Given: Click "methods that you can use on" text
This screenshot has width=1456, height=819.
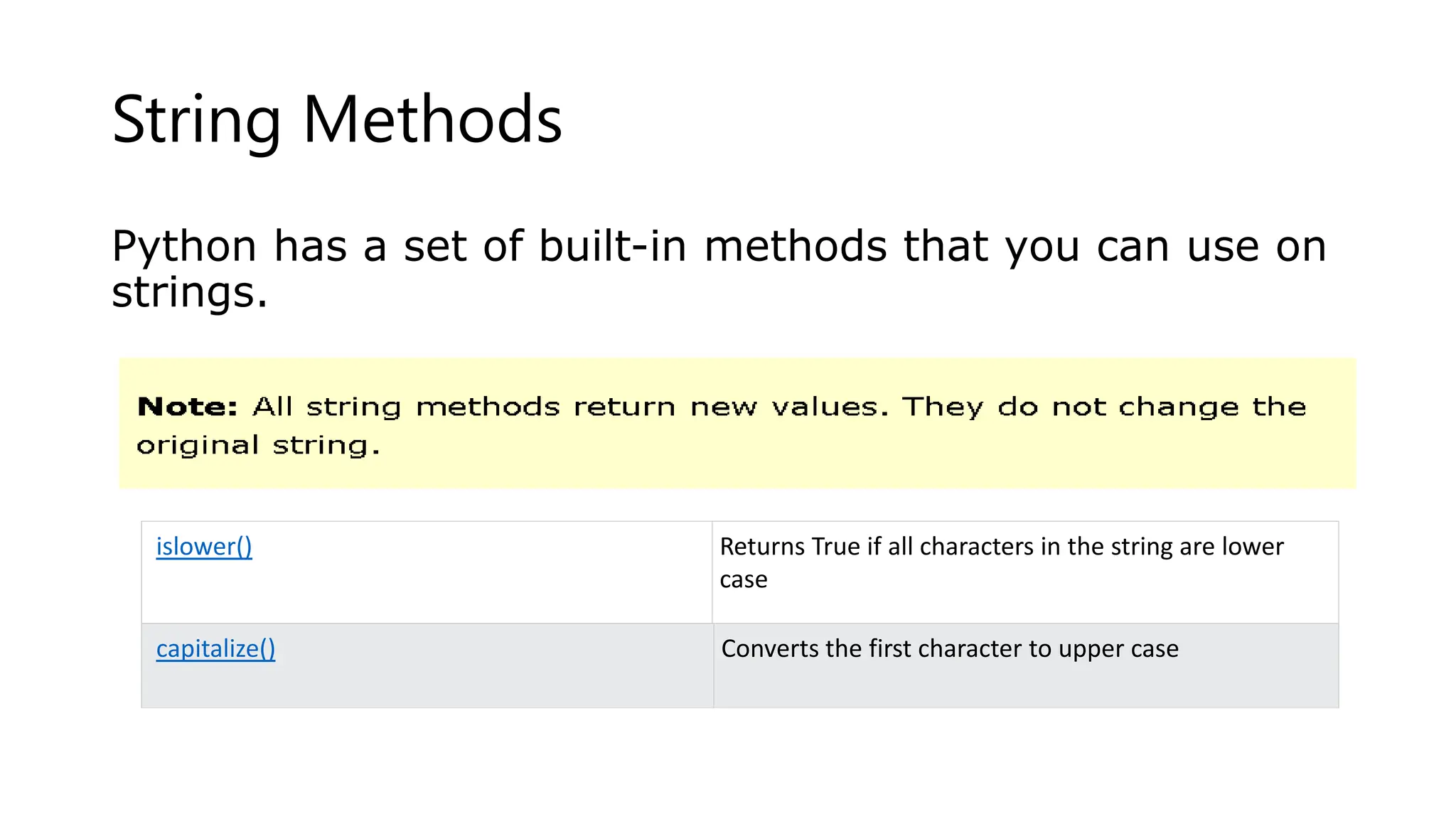Looking at the screenshot, I should [1015, 246].
